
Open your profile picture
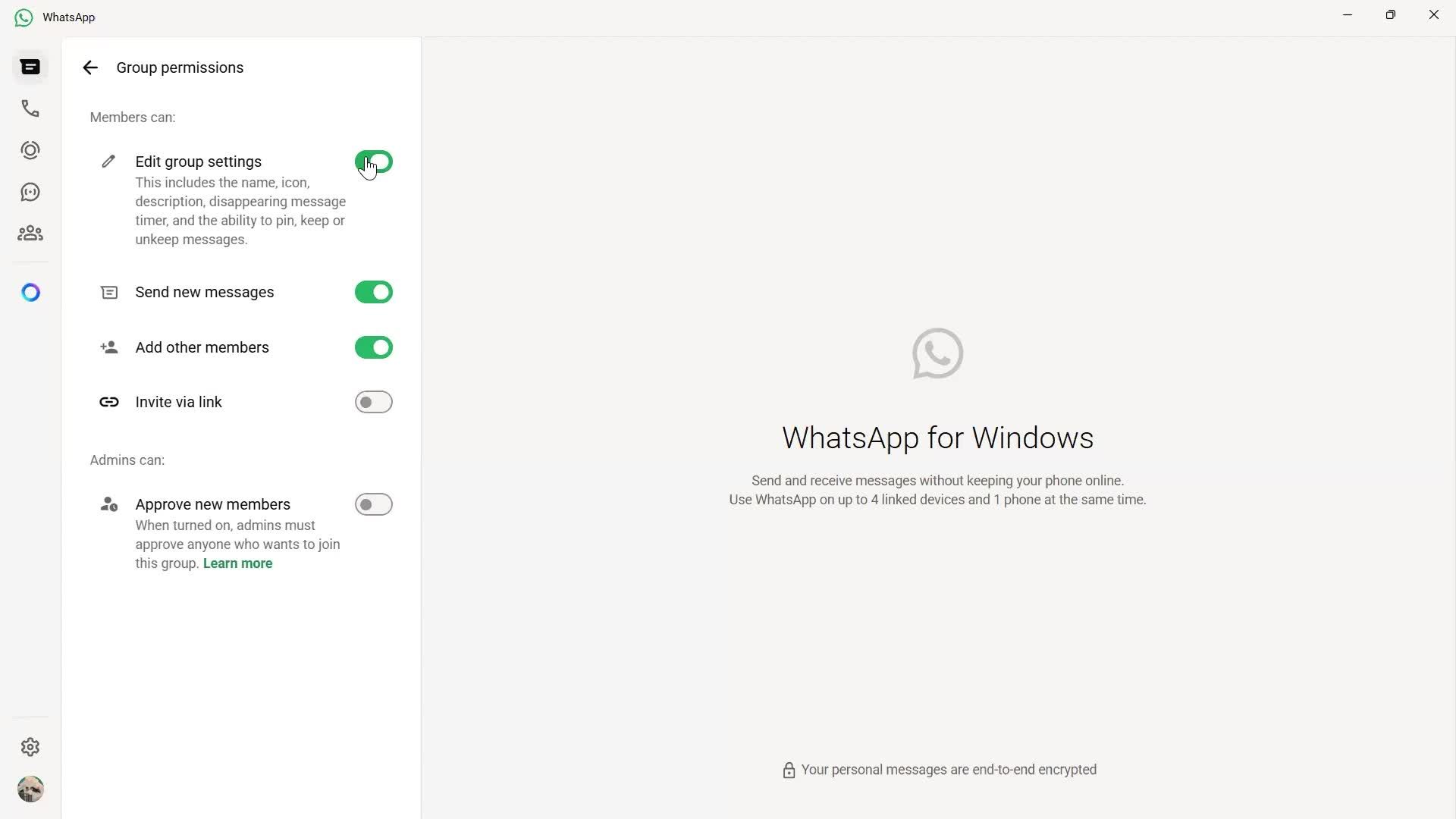coord(30,789)
